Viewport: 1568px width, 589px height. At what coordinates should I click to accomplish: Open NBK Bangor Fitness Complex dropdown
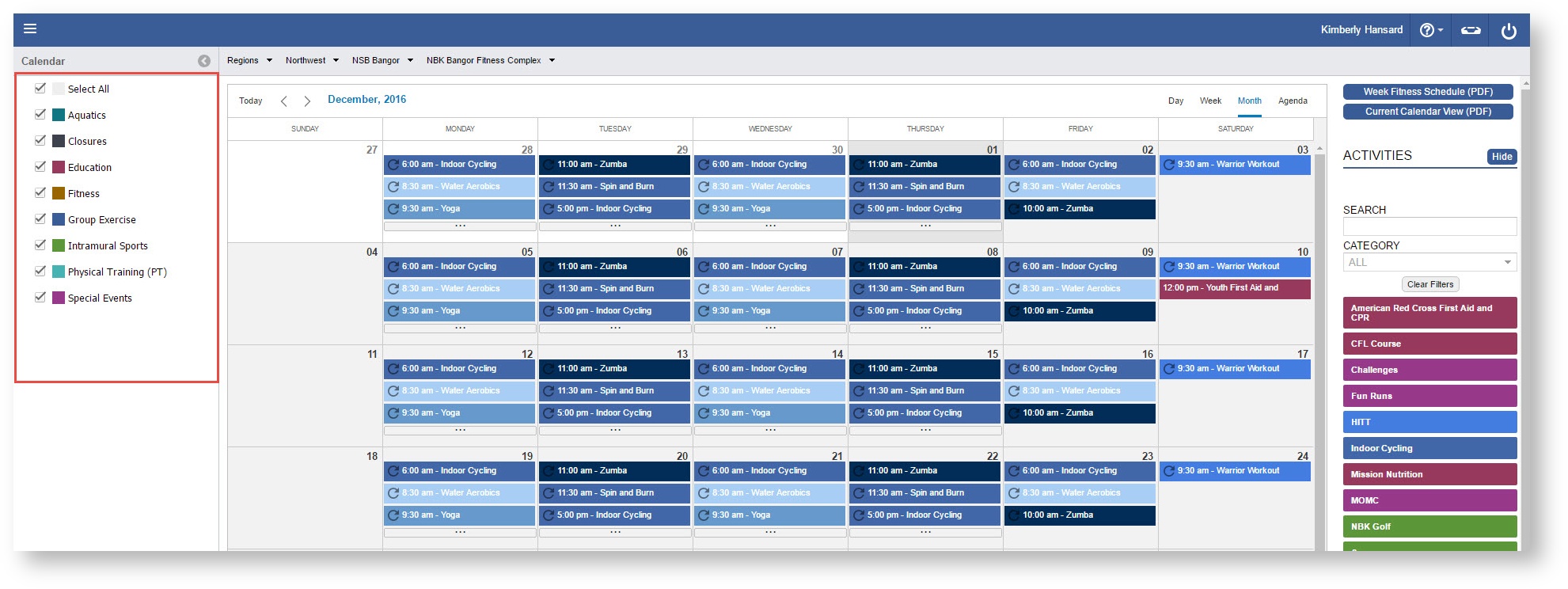490,60
